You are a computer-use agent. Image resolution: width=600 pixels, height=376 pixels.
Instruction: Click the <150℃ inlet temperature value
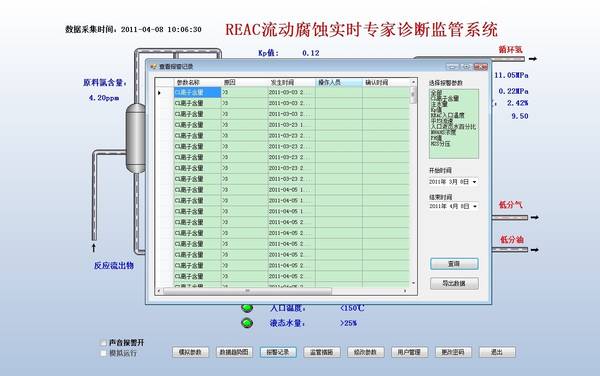point(352,308)
